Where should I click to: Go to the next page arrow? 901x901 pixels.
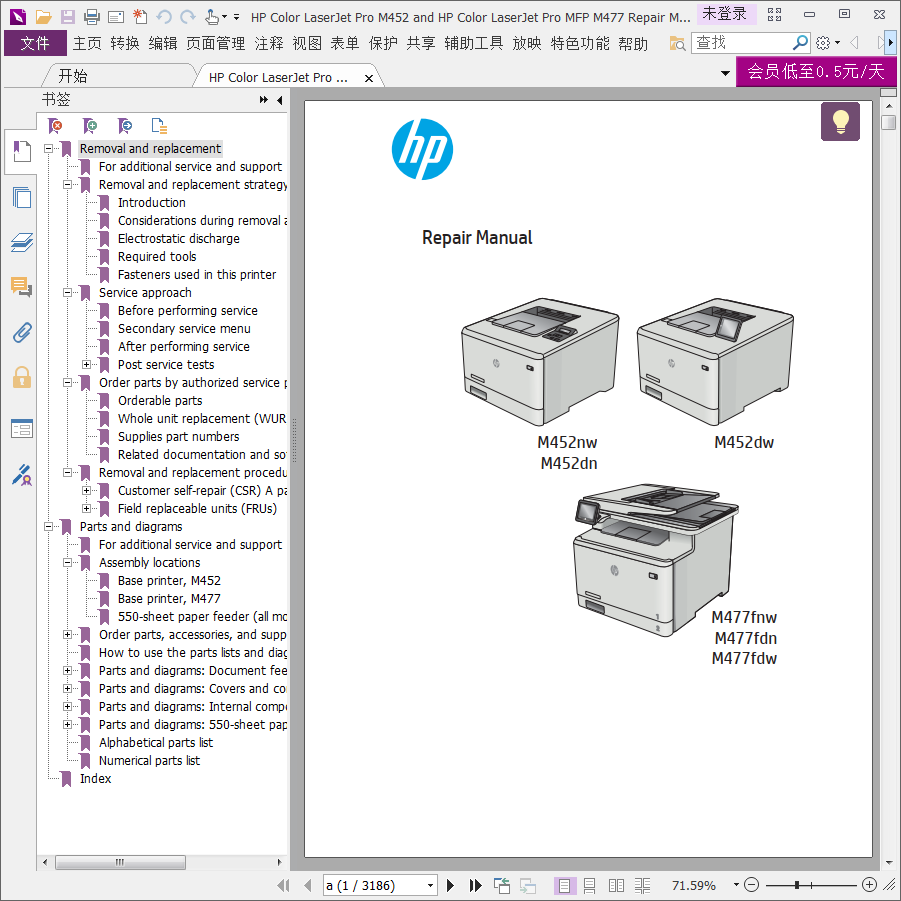[x=450, y=885]
